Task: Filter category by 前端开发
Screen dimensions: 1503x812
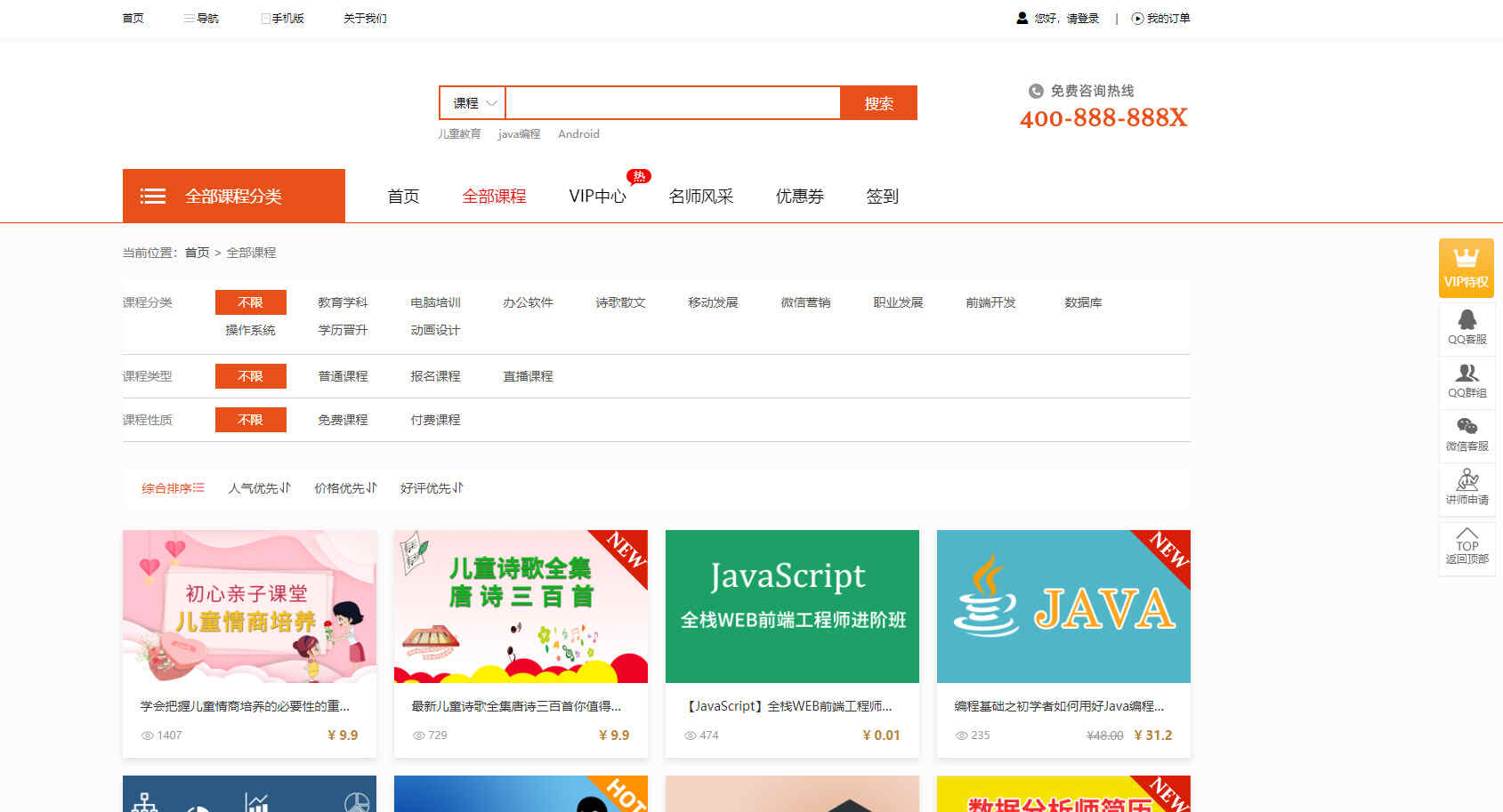Action: pos(990,302)
